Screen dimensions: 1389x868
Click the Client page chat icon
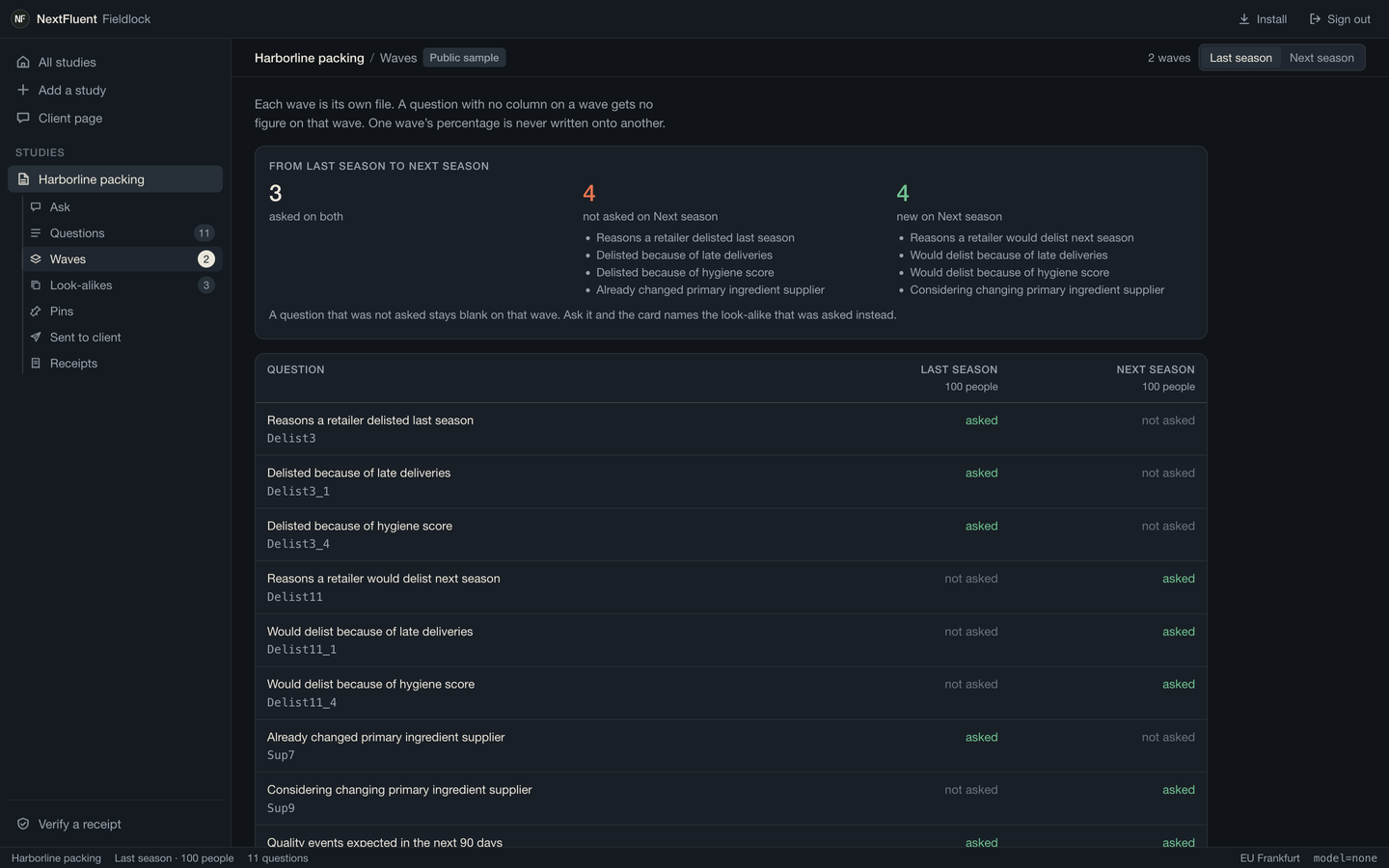click(23, 119)
